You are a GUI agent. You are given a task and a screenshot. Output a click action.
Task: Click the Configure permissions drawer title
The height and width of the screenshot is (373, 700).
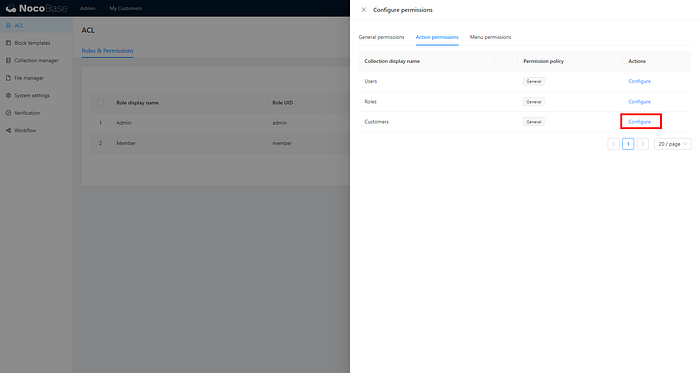[x=403, y=10]
